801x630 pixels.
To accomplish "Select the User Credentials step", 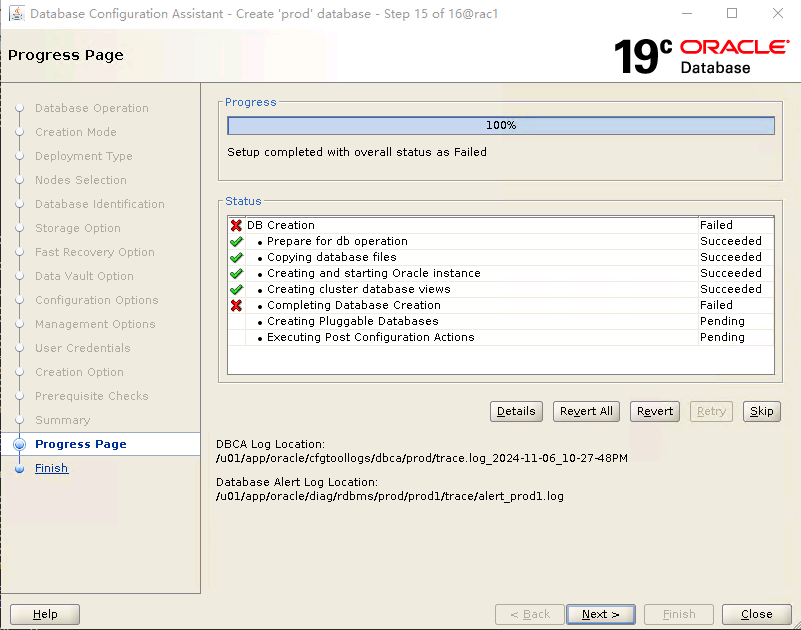I will click(83, 348).
